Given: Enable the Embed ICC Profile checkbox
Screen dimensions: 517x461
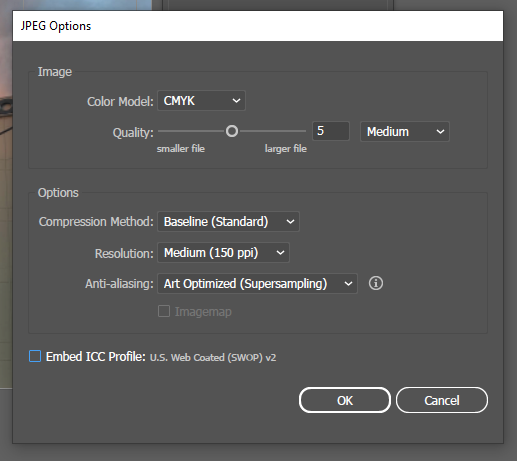Looking at the screenshot, I should tap(35, 356).
